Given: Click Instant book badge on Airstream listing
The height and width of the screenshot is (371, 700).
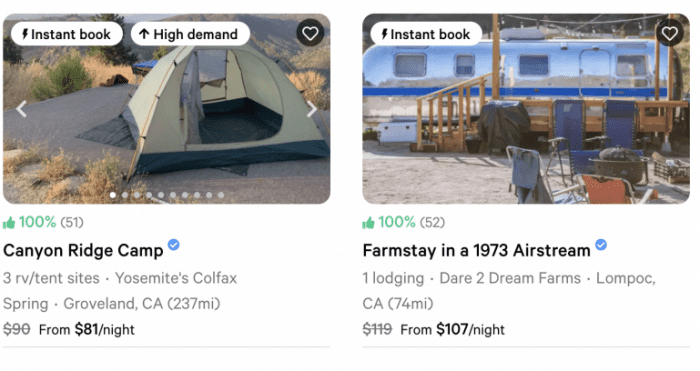Looking at the screenshot, I should pyautogui.click(x=426, y=34).
